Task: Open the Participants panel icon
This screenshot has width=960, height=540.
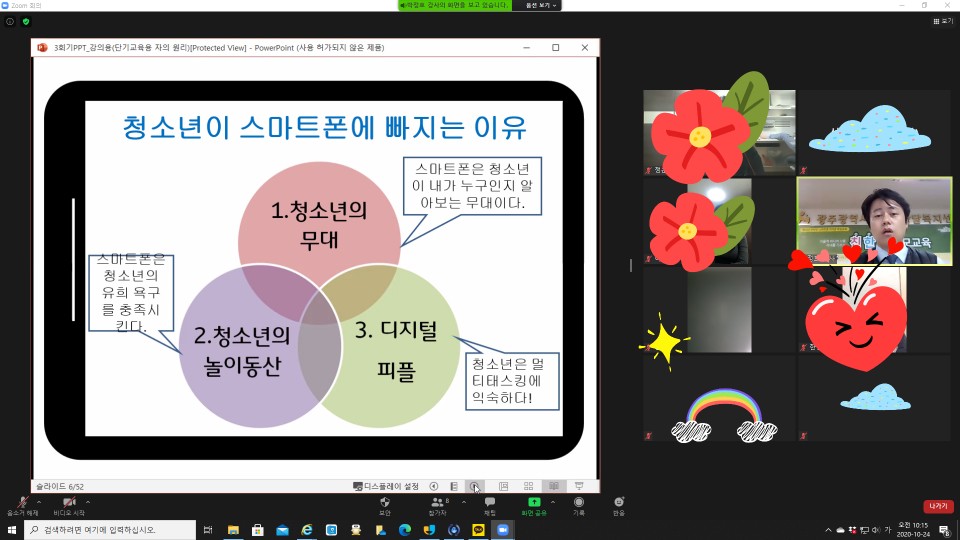Action: (x=437, y=502)
